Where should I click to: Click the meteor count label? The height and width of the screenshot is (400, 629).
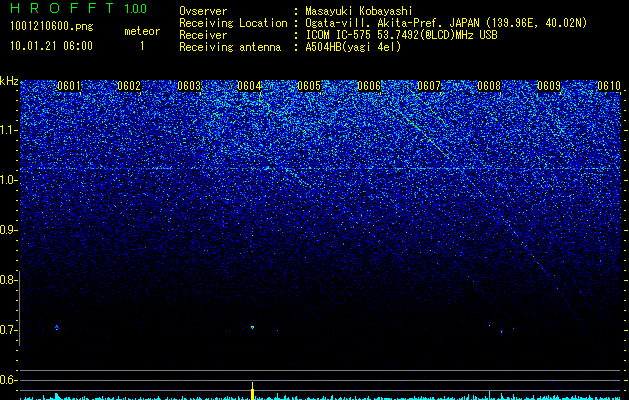coord(142,31)
